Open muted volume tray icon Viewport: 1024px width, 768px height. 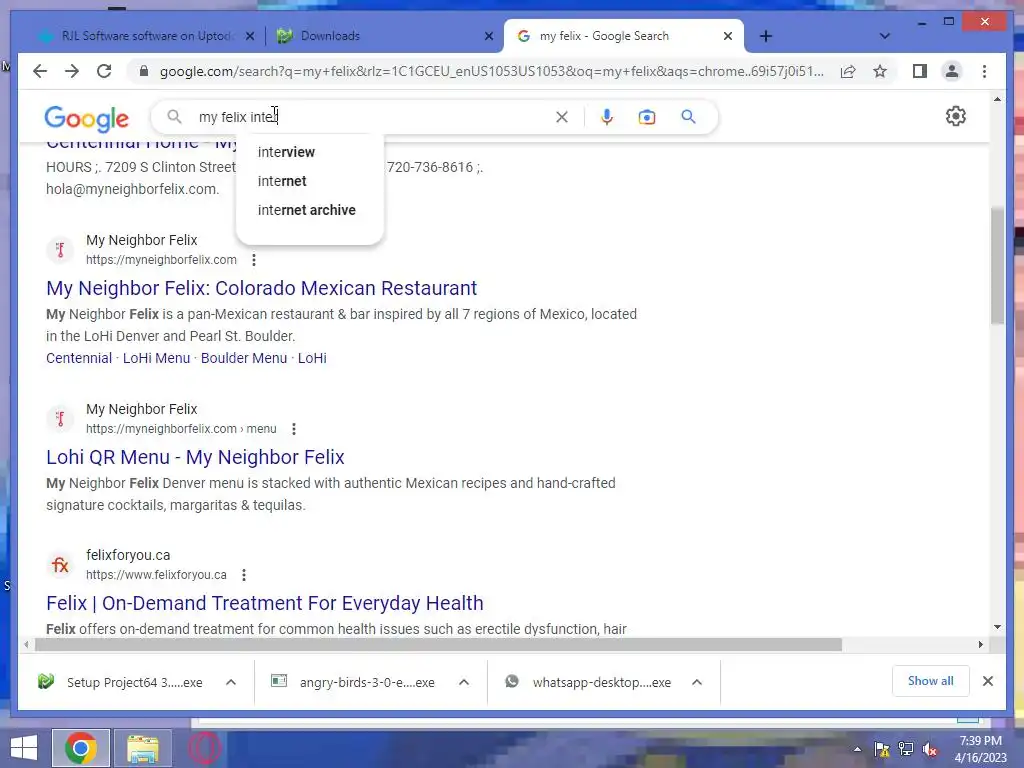pyautogui.click(x=930, y=749)
